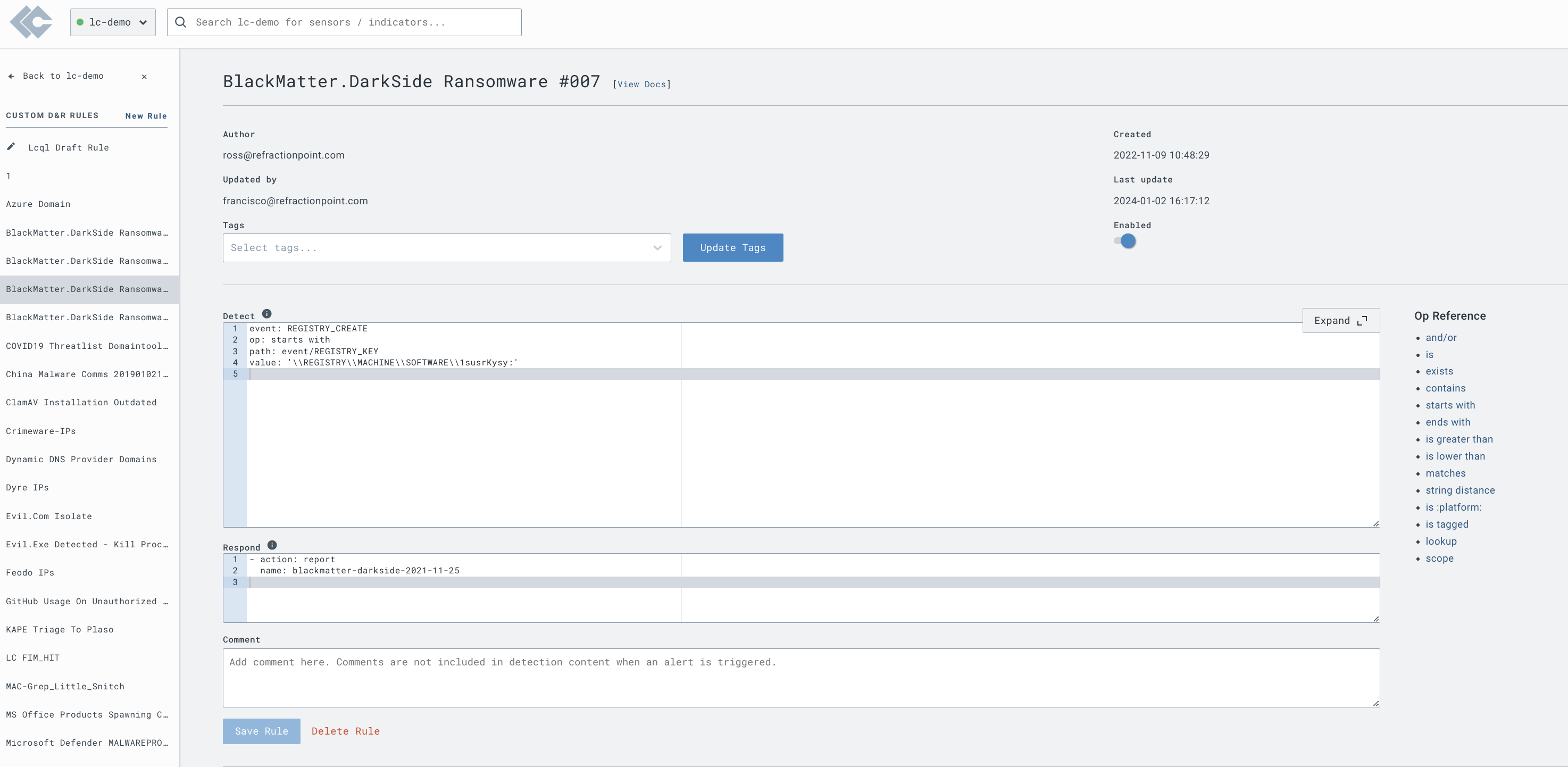Close the sidebar with X icon

click(x=144, y=77)
